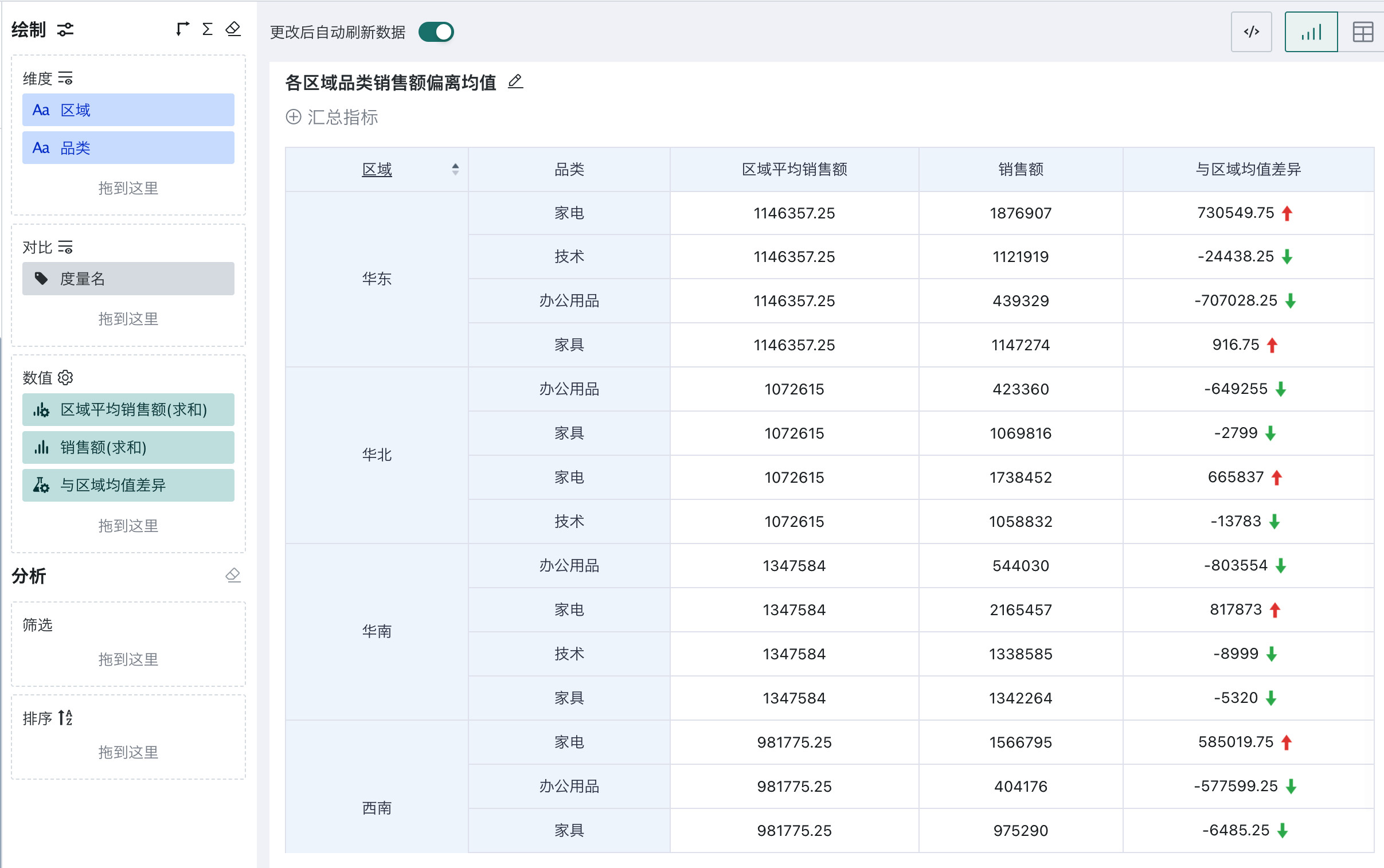Click the sales value 423360
This screenshot has width=1384, height=868.
[1021, 389]
